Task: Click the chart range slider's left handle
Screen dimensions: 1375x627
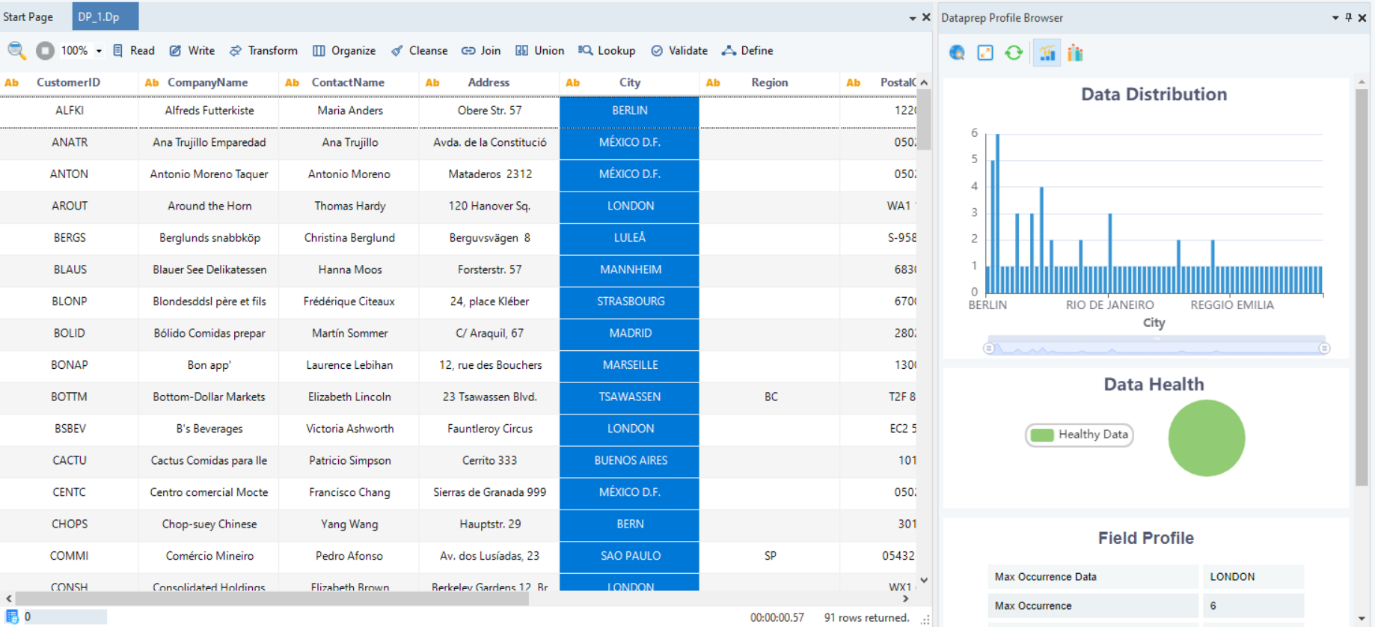Action: click(x=989, y=348)
